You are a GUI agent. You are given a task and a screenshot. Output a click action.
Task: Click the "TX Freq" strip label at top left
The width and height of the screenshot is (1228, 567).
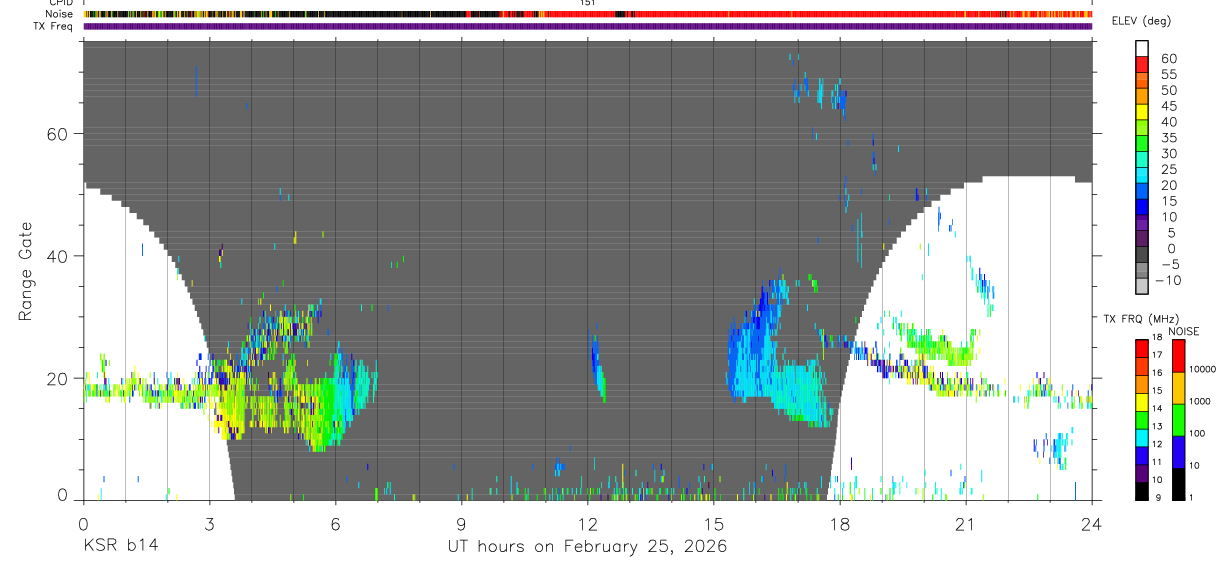click(x=55, y=26)
